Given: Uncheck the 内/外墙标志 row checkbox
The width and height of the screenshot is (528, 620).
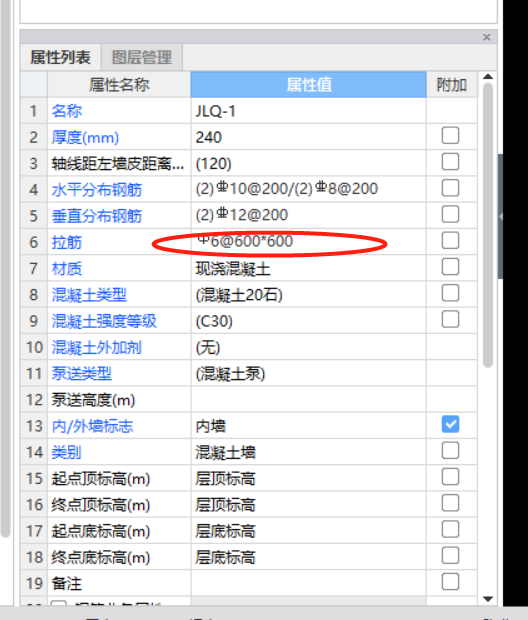Looking at the screenshot, I should pyautogui.click(x=450, y=424).
